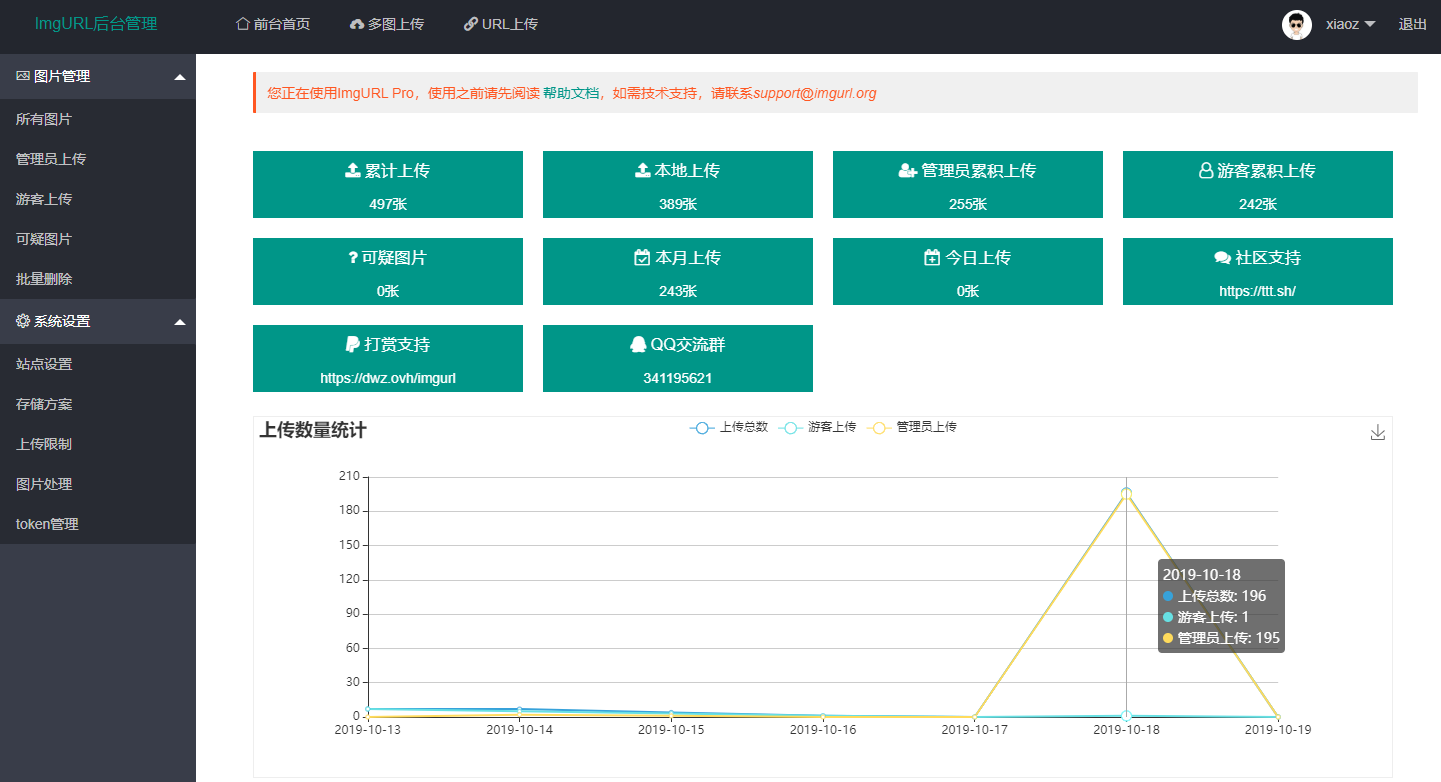Click the cloud upload icon for 多图上传
Viewport: 1441px width, 782px height.
click(357, 25)
